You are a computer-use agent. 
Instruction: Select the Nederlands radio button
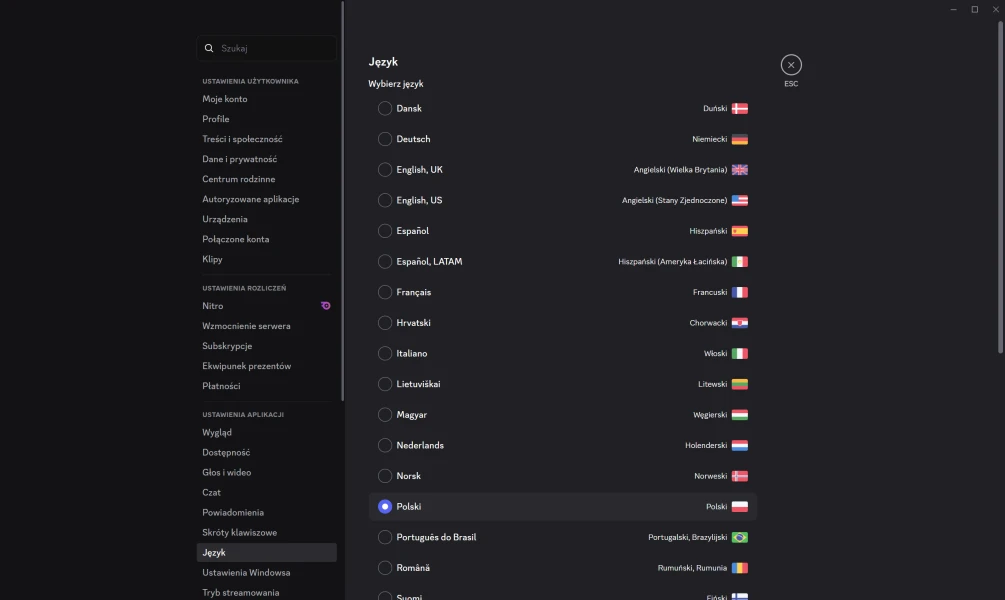click(x=385, y=445)
